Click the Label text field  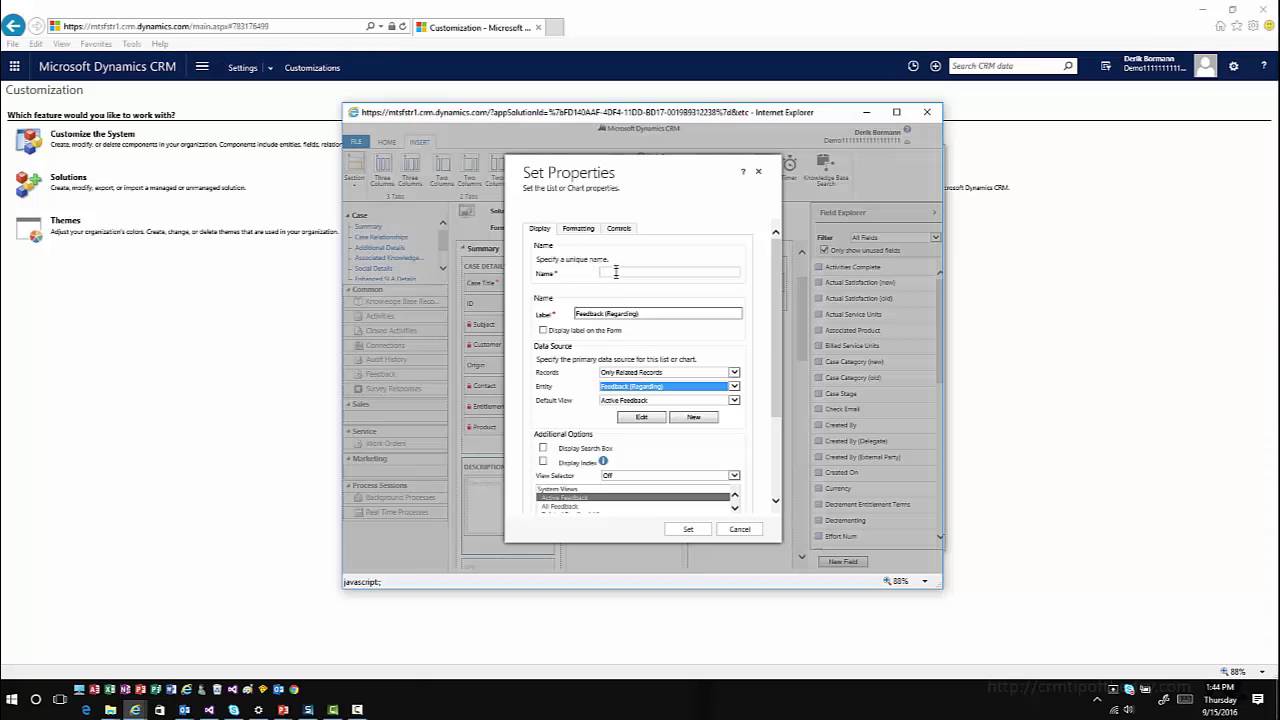tap(658, 314)
